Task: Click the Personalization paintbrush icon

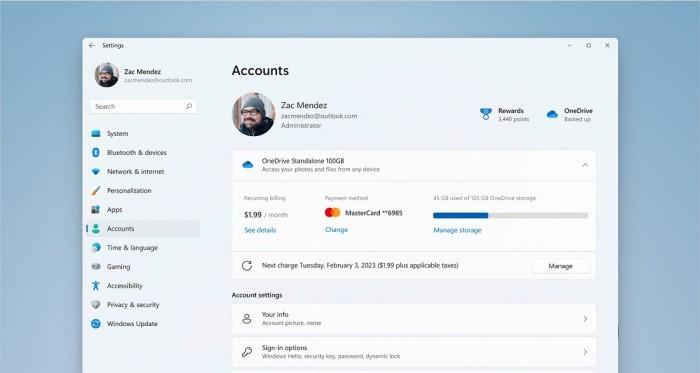Action: (96, 191)
